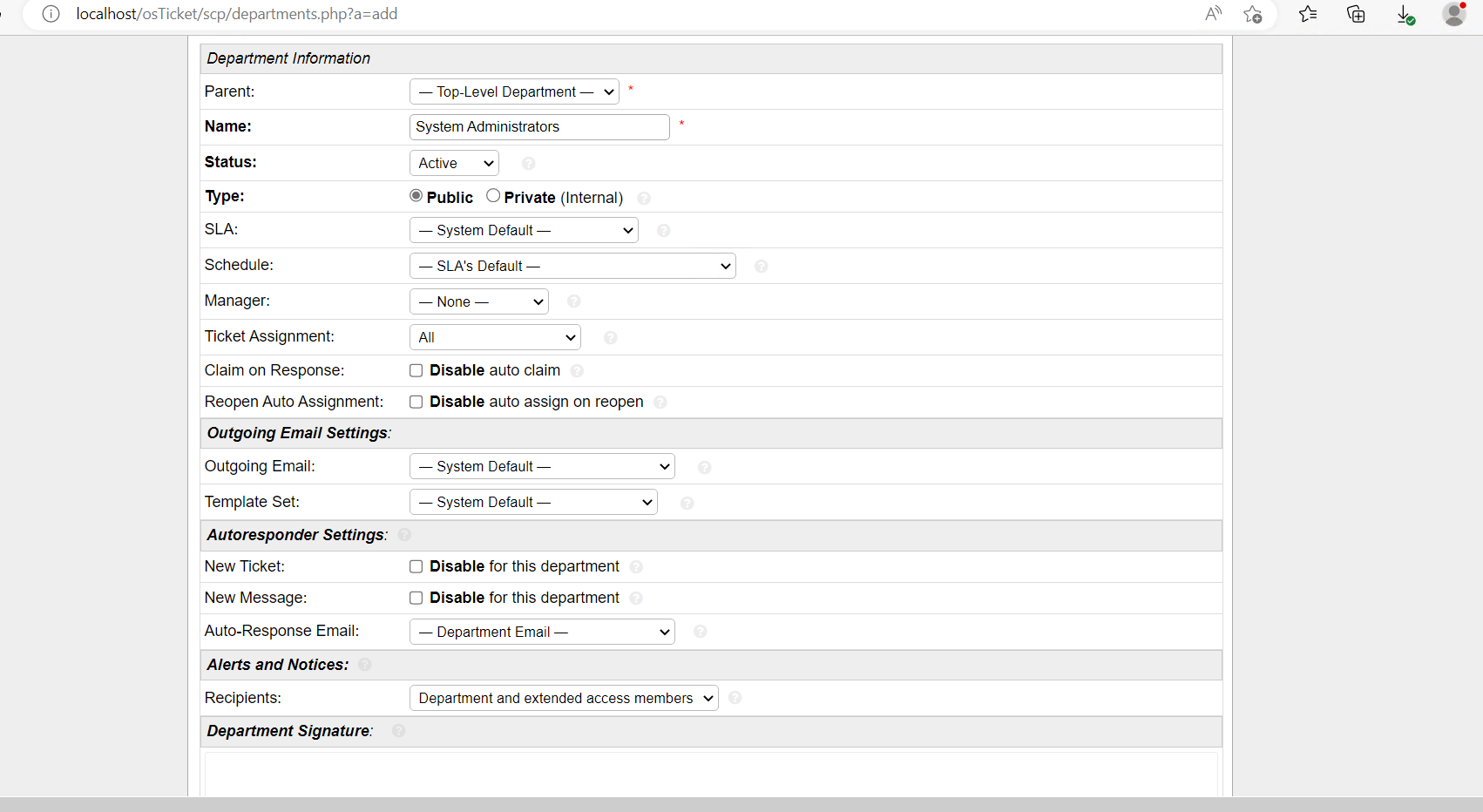Open Department Signature help icon

[x=399, y=731]
